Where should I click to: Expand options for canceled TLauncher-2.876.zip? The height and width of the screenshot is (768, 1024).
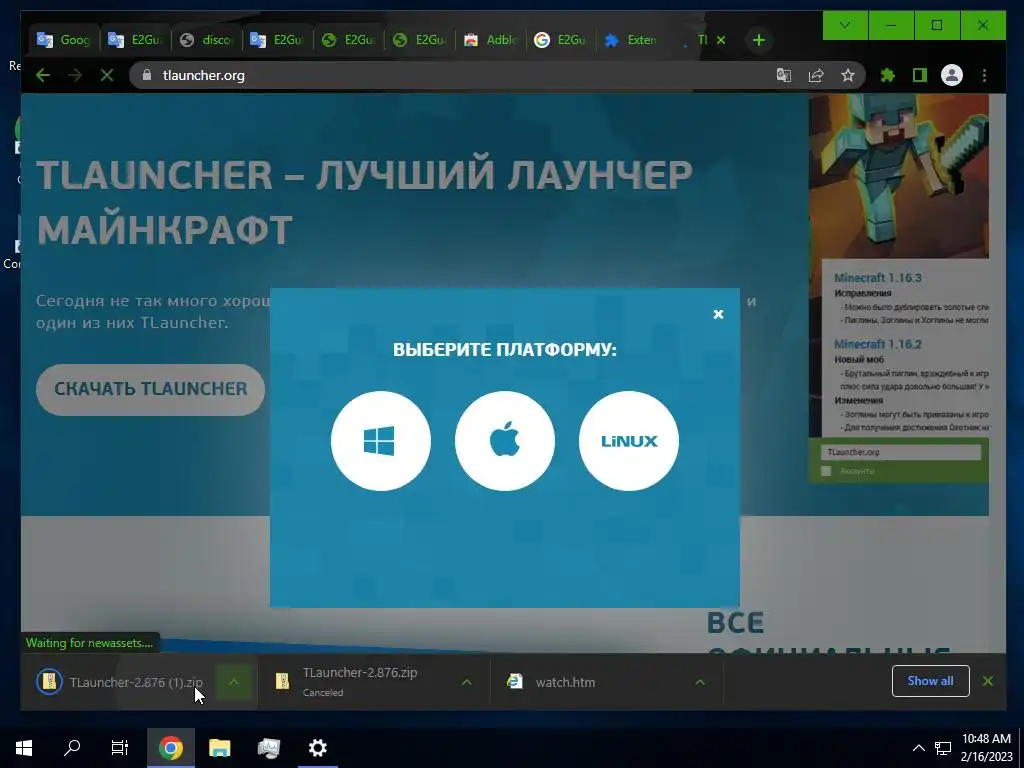click(x=467, y=682)
